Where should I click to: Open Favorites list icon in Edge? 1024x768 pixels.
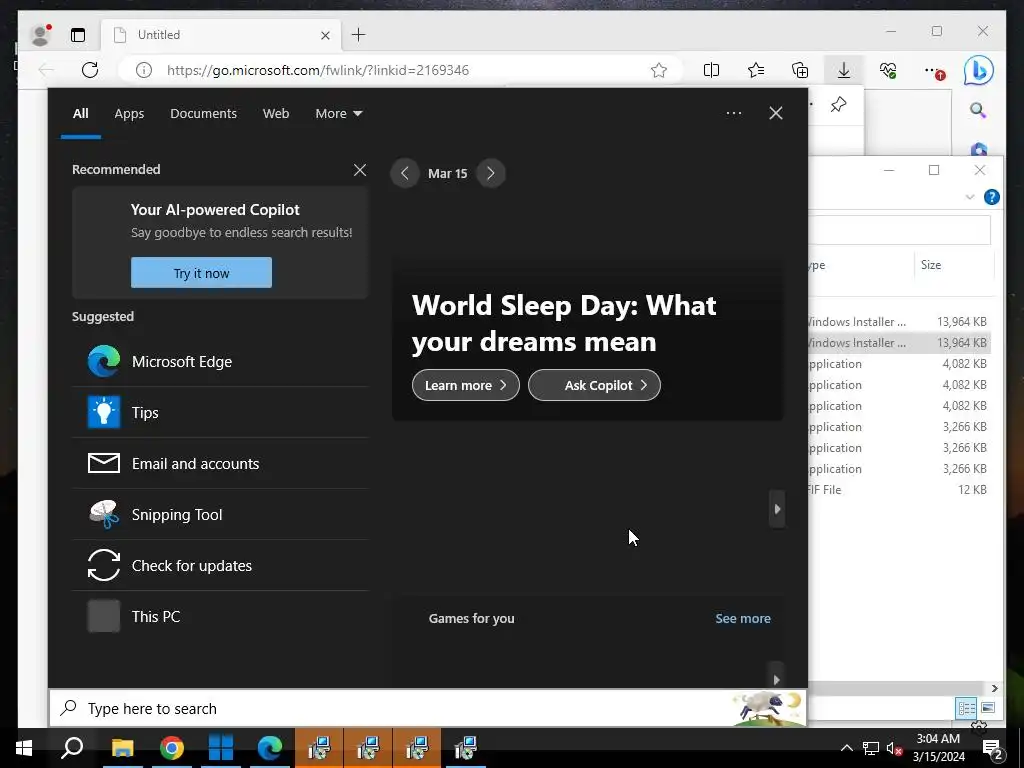pos(756,70)
